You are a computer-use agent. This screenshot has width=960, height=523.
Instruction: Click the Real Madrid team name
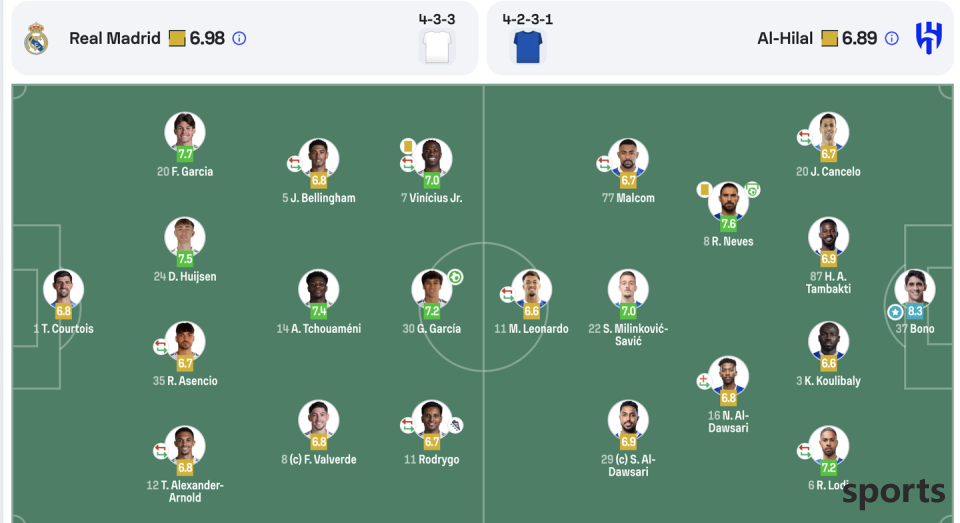coord(114,39)
